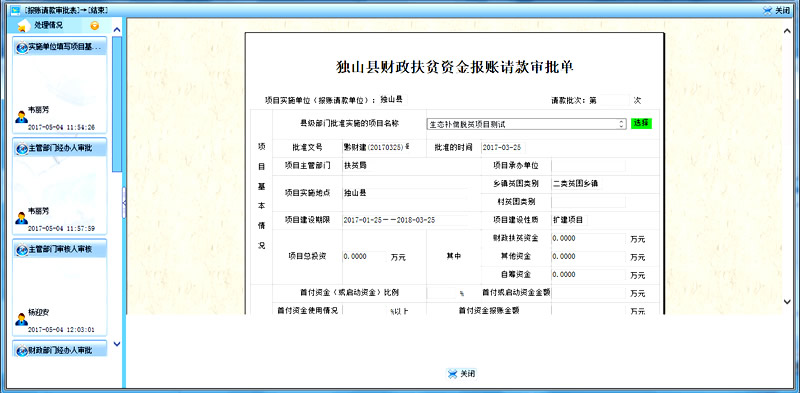This screenshot has width=800, height=393.
Task: Click the 首付资金比例 percent field
Action: [441, 293]
